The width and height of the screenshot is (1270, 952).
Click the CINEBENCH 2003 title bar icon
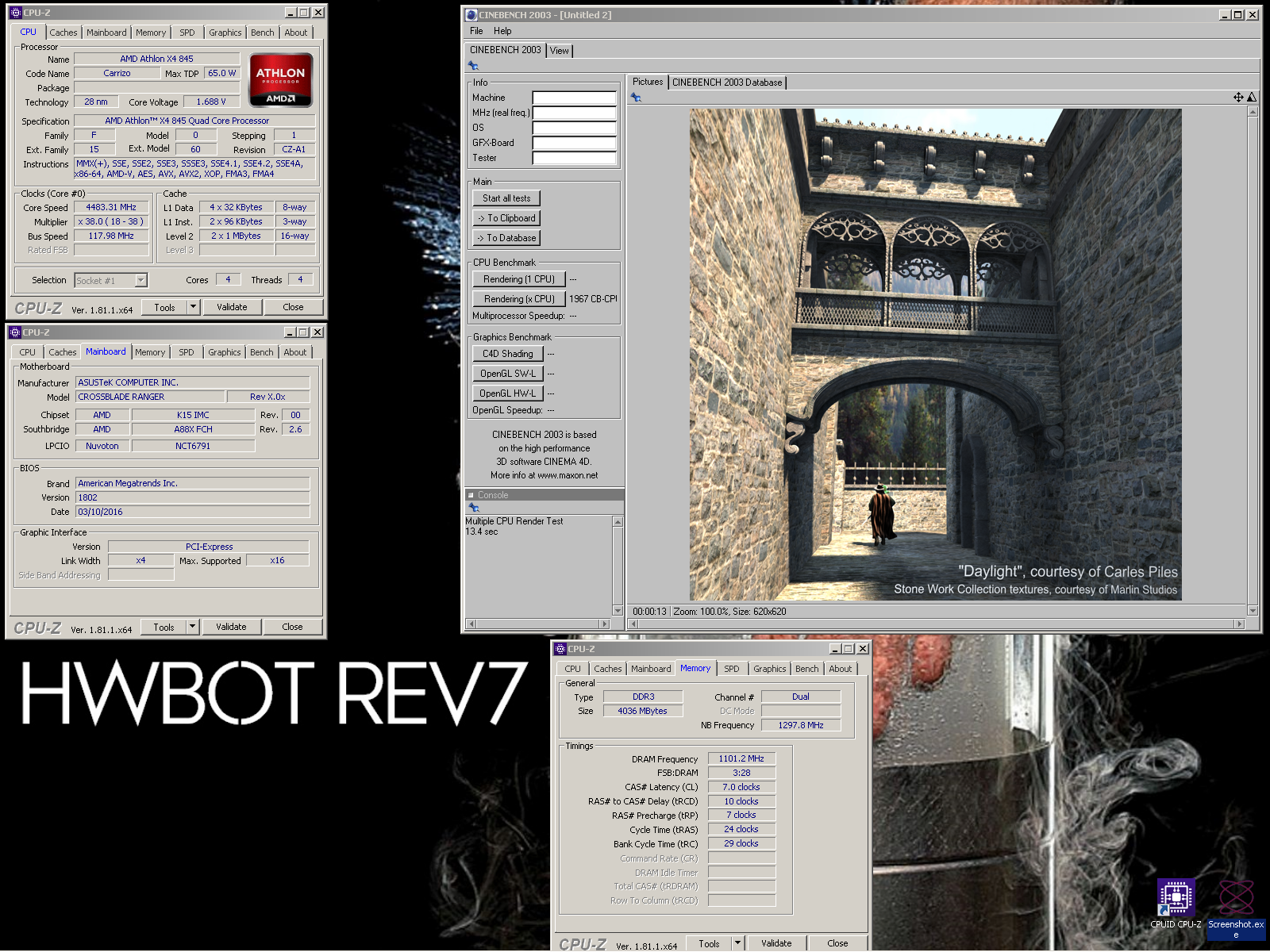471,15
